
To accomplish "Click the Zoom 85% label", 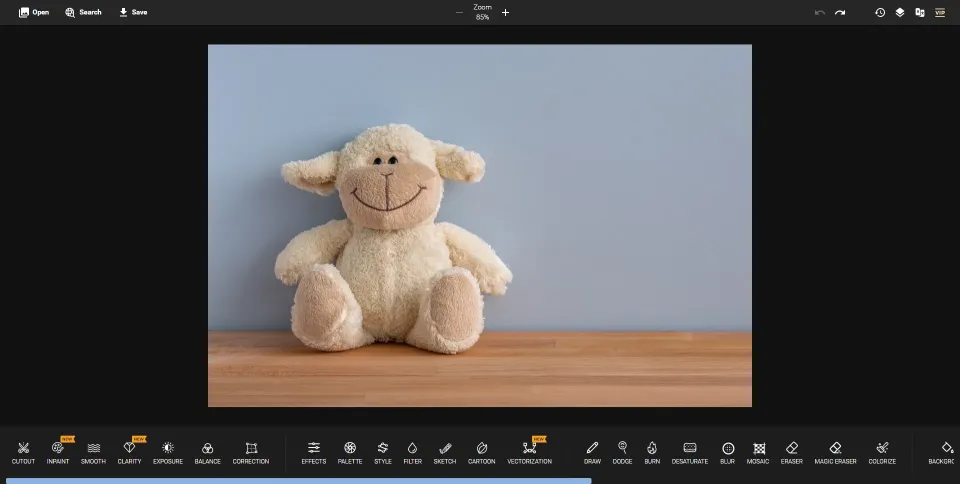I will coord(482,12).
